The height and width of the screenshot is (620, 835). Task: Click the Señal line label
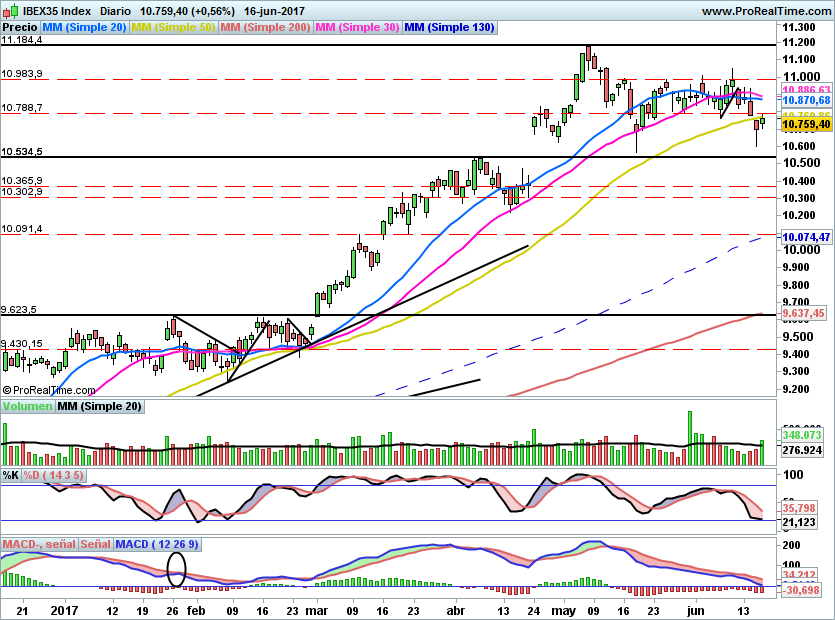tap(95, 544)
